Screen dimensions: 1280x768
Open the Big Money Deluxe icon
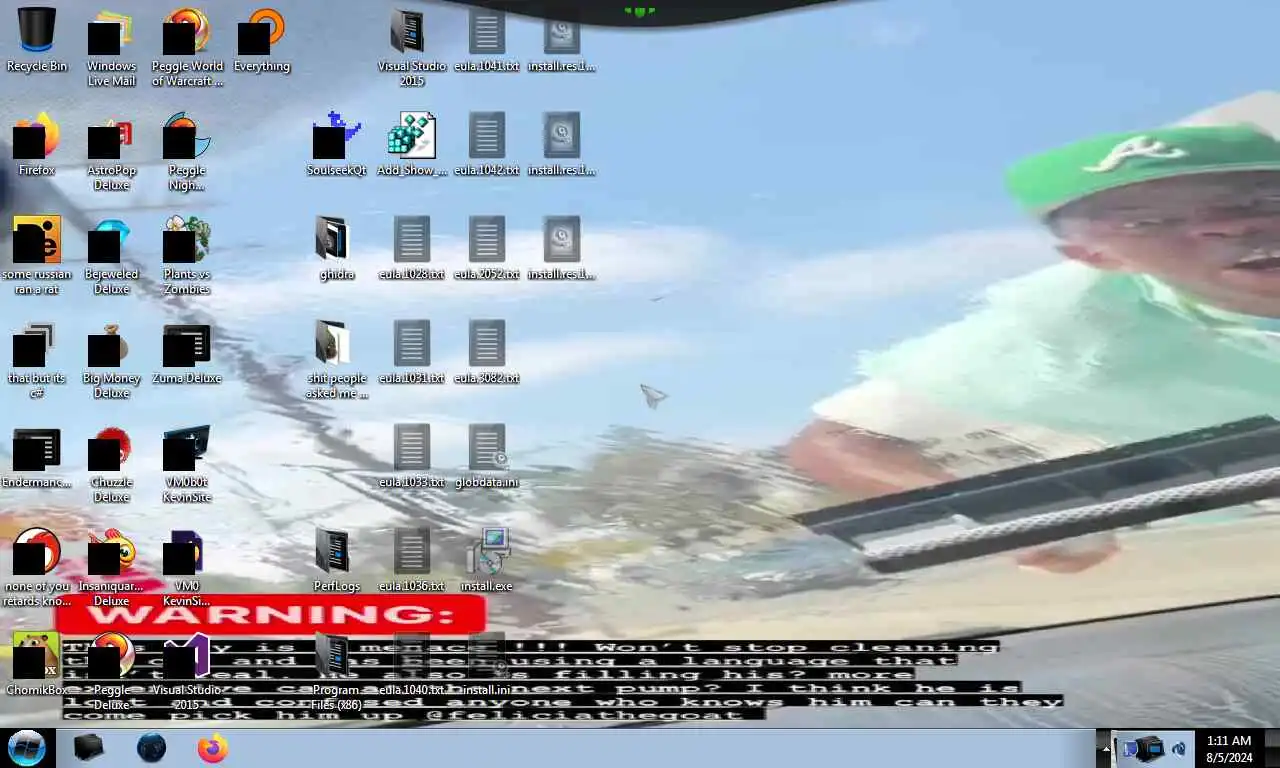point(111,358)
